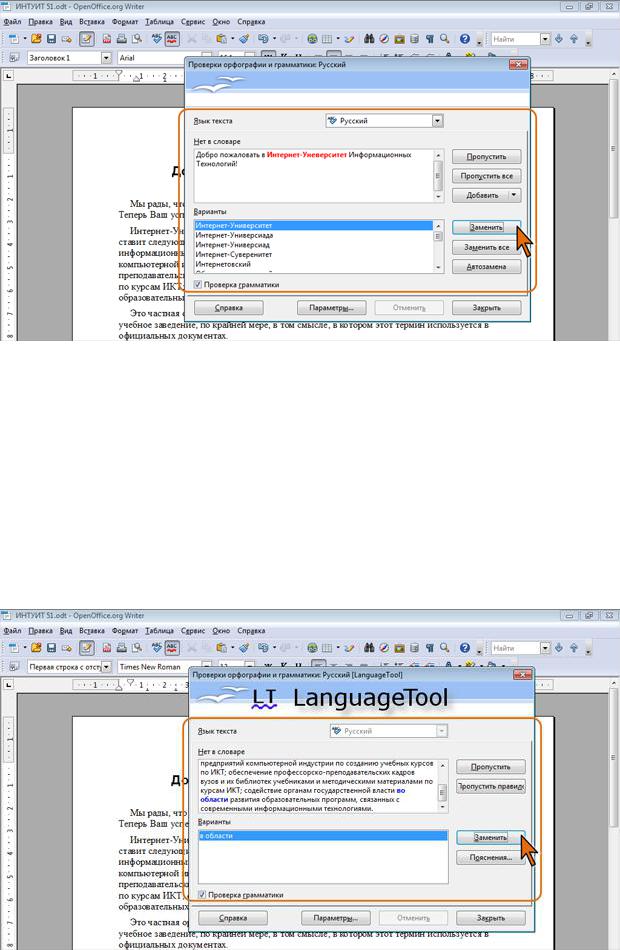Toggle Edit File icon in Arial-font Writer window

point(87,39)
